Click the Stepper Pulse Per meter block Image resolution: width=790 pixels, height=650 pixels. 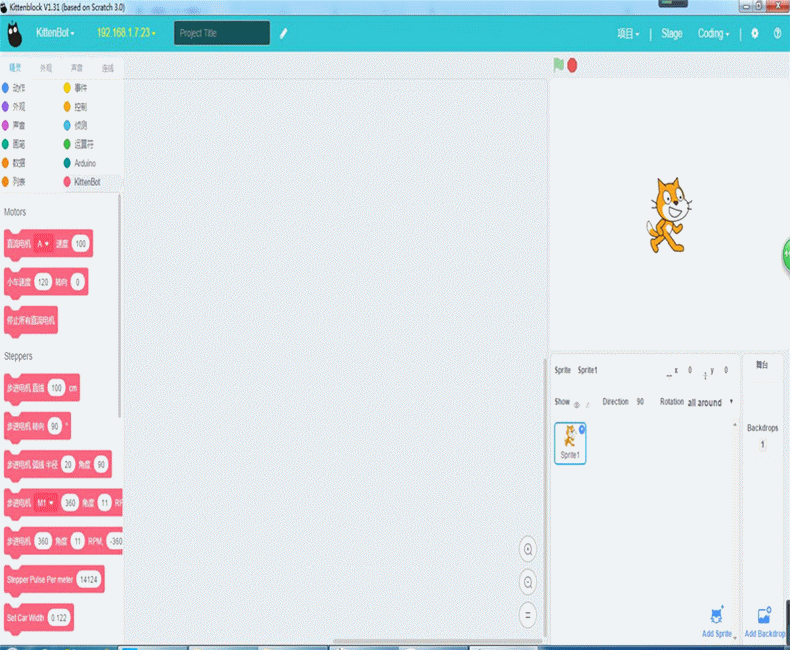54,579
